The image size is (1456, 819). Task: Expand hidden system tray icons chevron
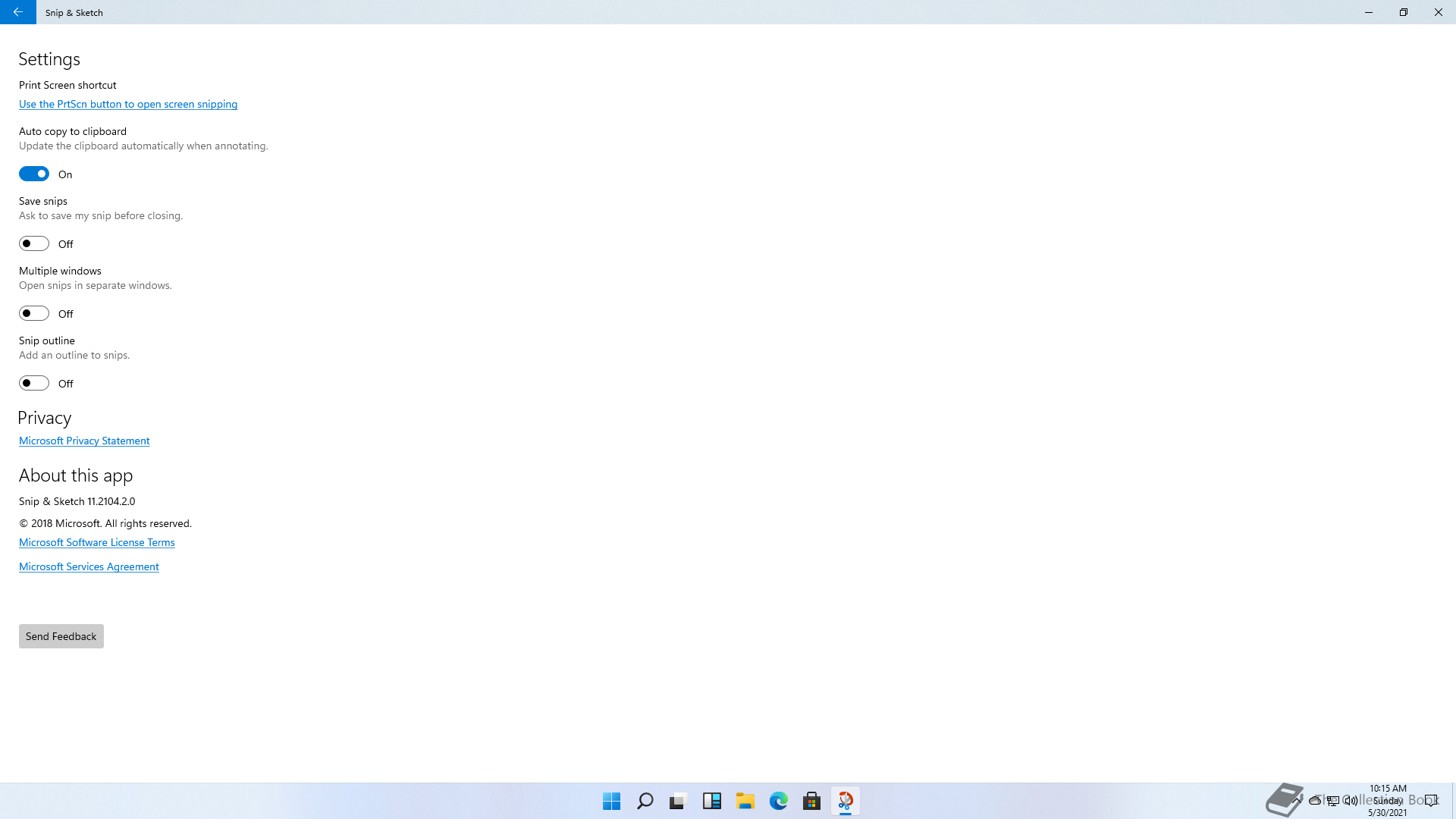tap(1298, 800)
